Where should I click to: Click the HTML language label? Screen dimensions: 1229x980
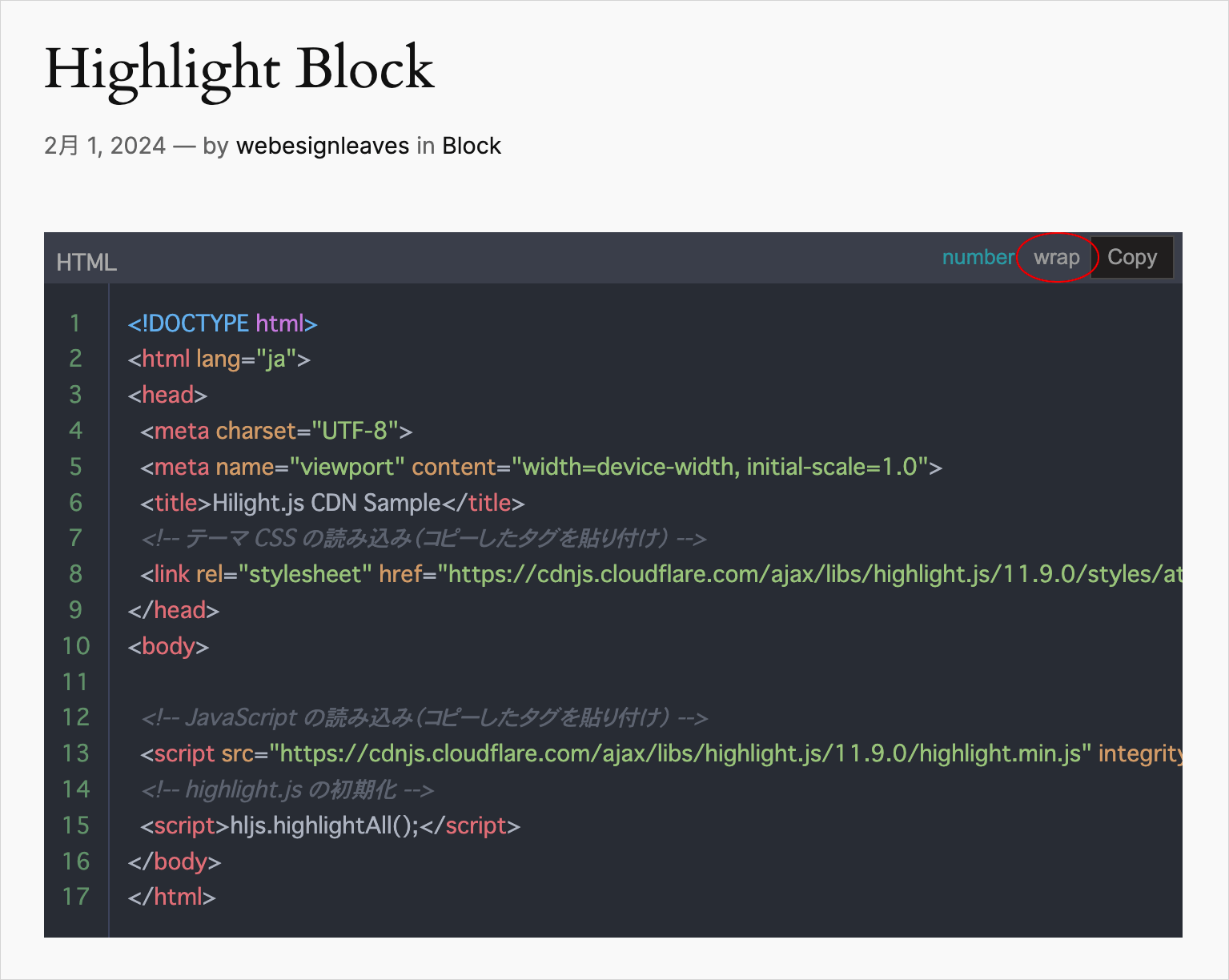point(86,263)
